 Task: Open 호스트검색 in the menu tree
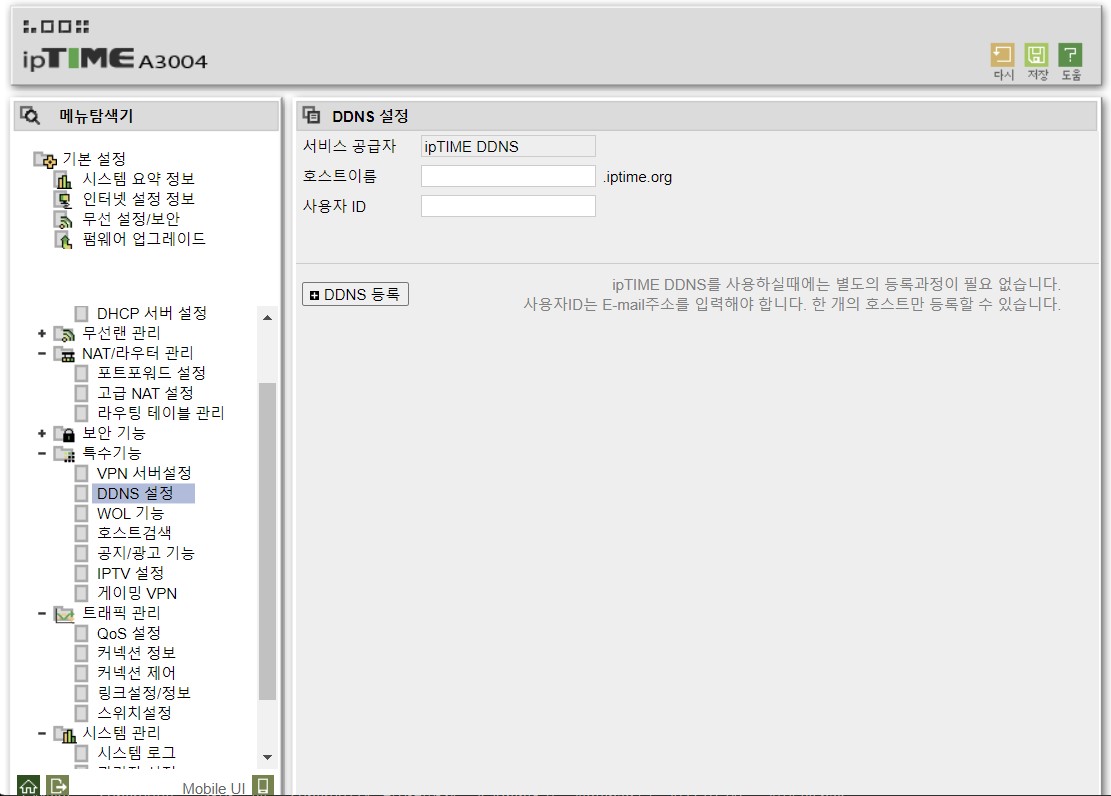click(x=134, y=533)
